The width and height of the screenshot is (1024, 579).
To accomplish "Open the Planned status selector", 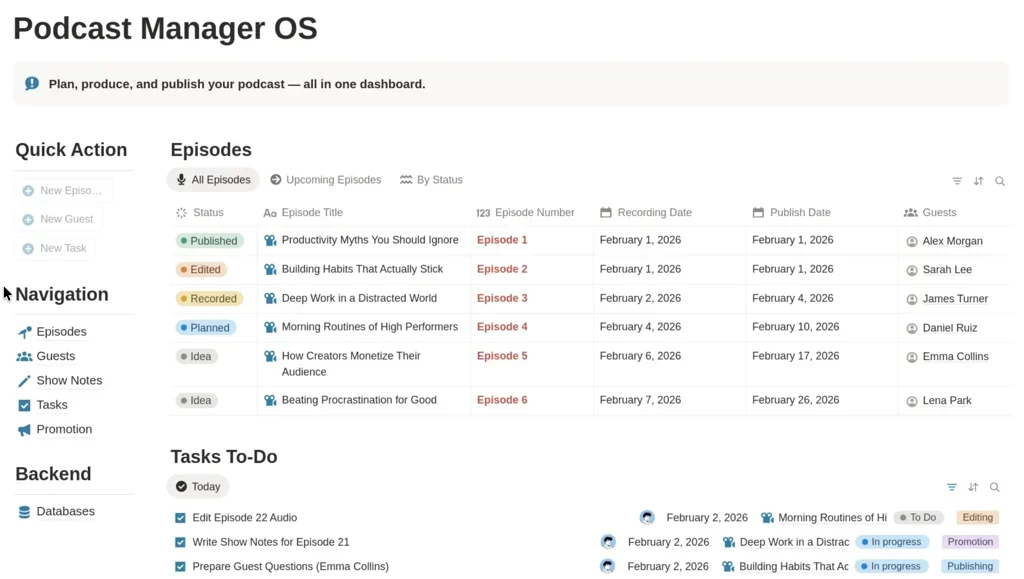I will [x=205, y=327].
